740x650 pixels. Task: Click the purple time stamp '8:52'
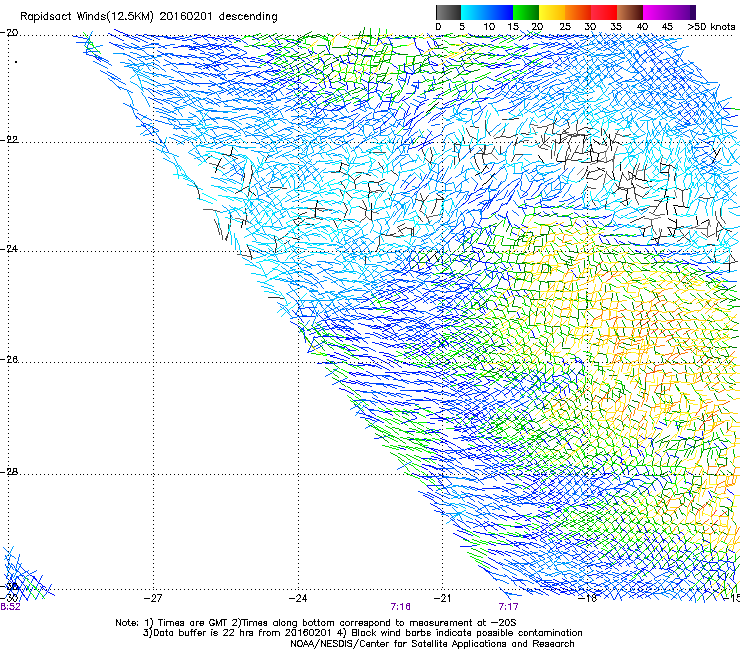[x=10, y=607]
